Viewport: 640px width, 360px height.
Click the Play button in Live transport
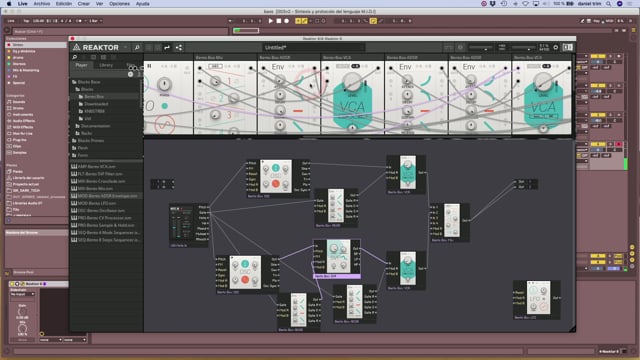click(270, 21)
